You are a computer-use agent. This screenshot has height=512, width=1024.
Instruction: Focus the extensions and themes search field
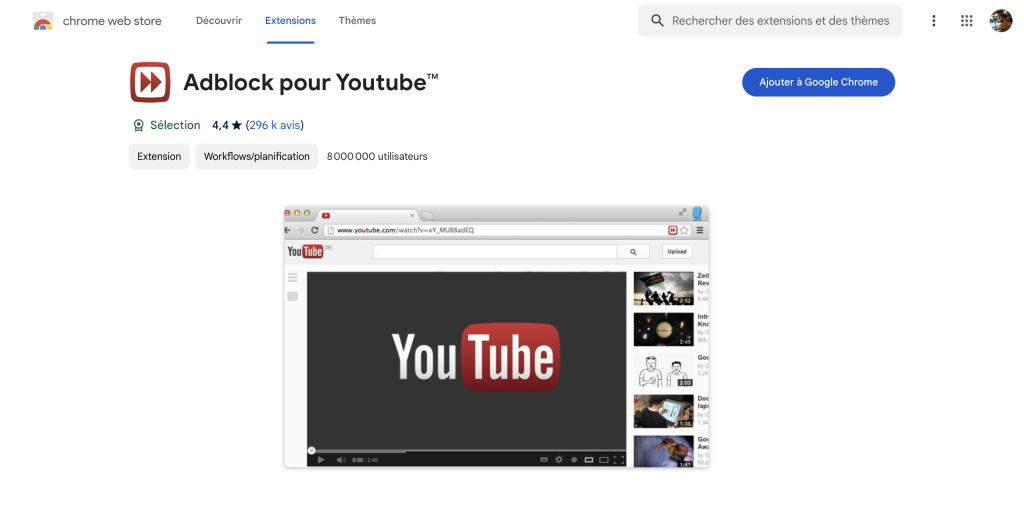pos(770,21)
